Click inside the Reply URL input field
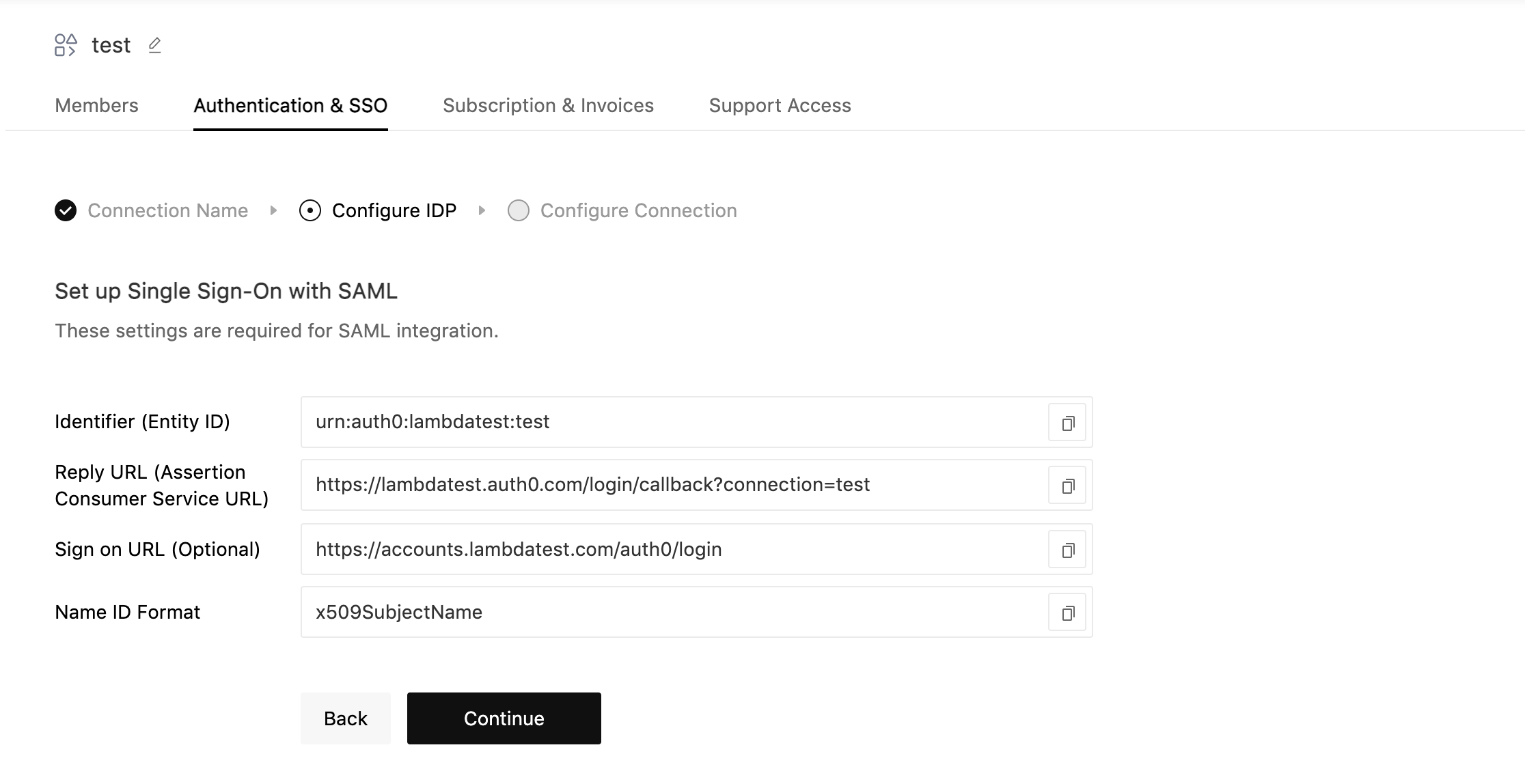Image resolution: width=1525 pixels, height=784 pixels. click(670, 485)
